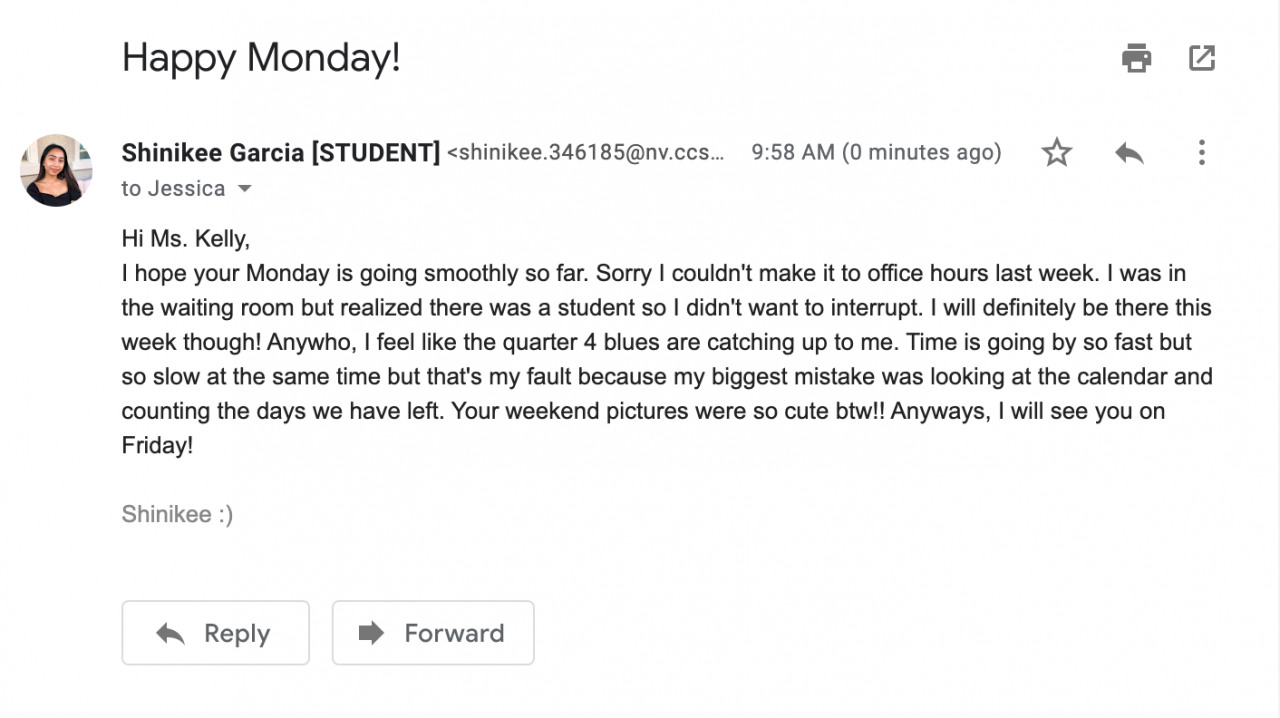
Task: Click the right arrow inside the Forward button
Action: coord(371,633)
